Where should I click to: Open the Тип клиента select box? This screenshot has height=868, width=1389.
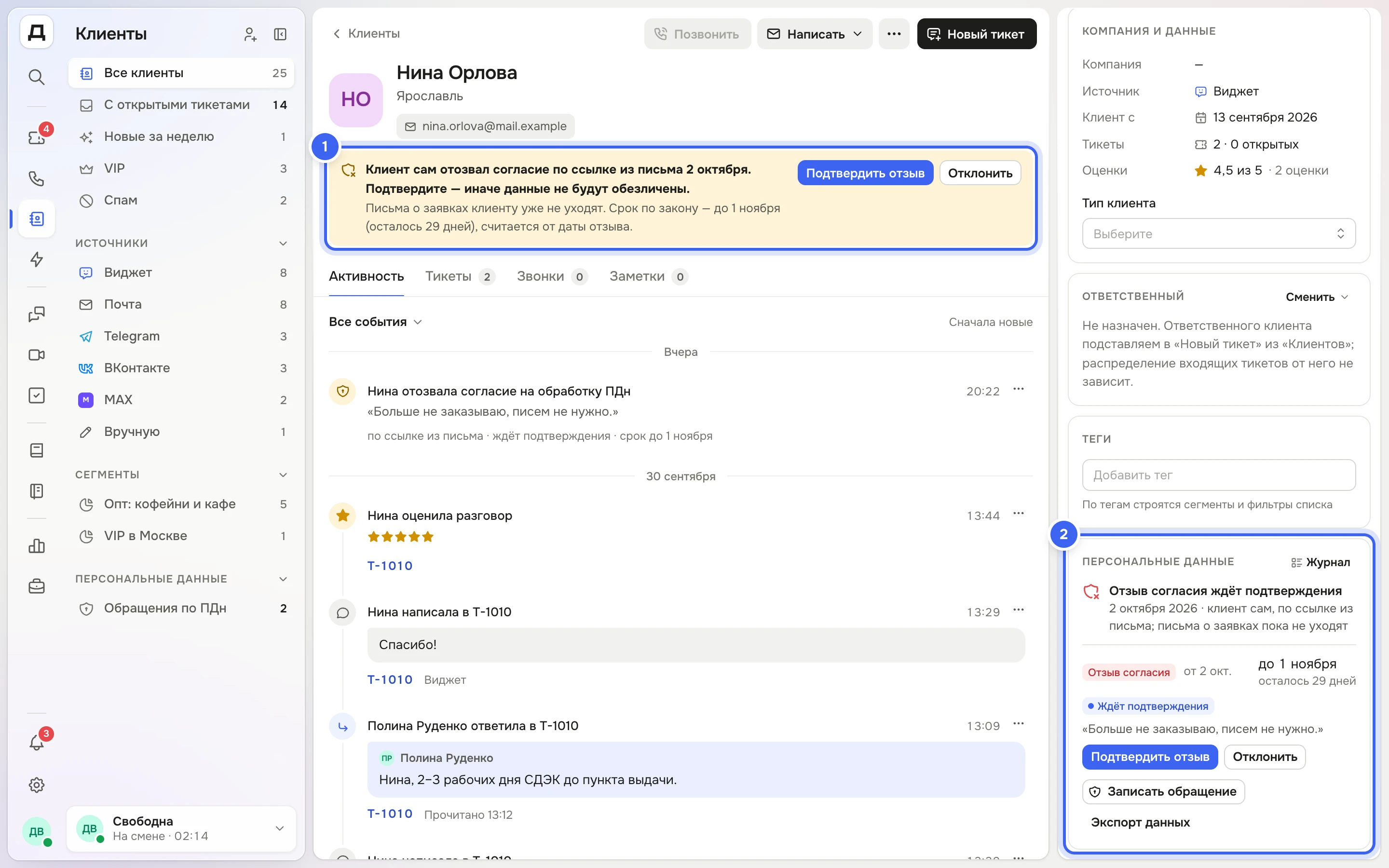pos(1219,234)
